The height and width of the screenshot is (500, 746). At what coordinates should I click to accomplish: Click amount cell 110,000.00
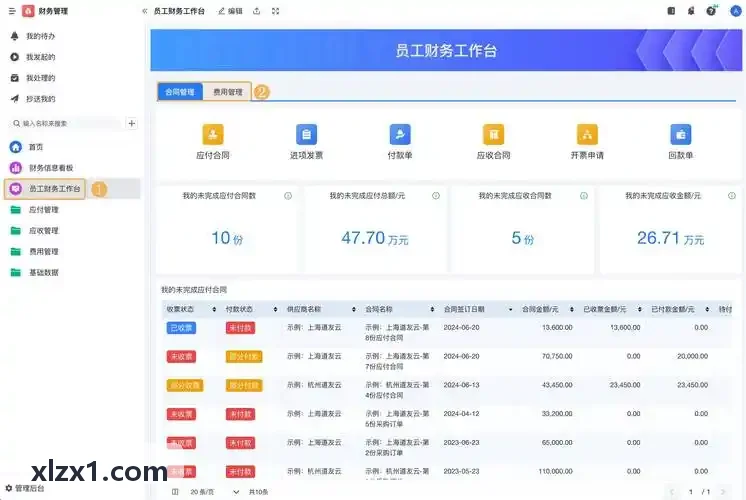(555, 471)
